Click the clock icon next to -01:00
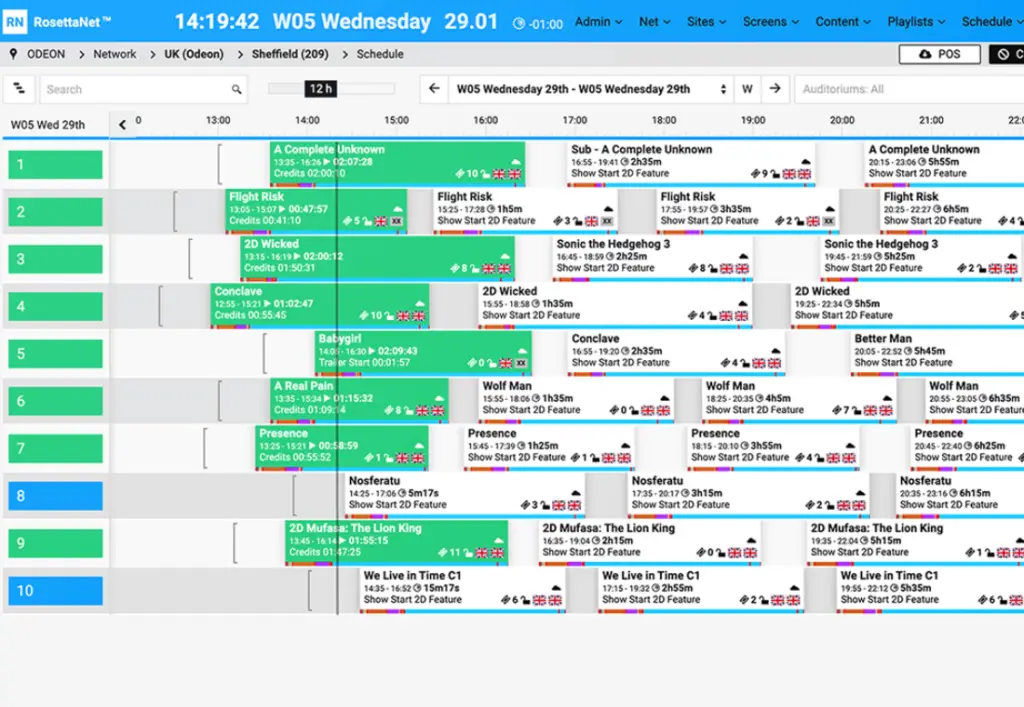 pos(519,24)
